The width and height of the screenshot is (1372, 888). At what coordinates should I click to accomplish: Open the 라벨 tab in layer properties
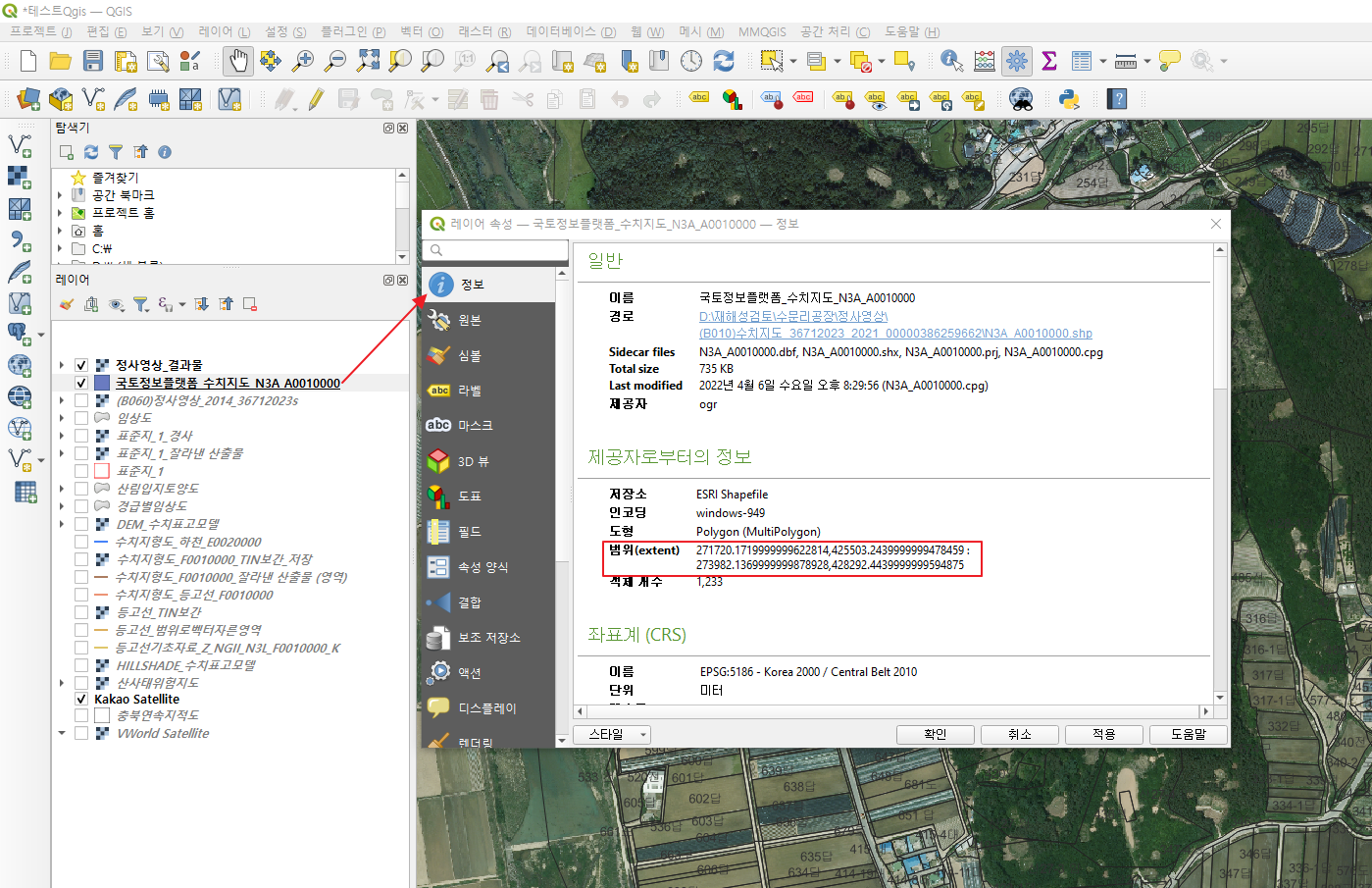pyautogui.click(x=488, y=391)
